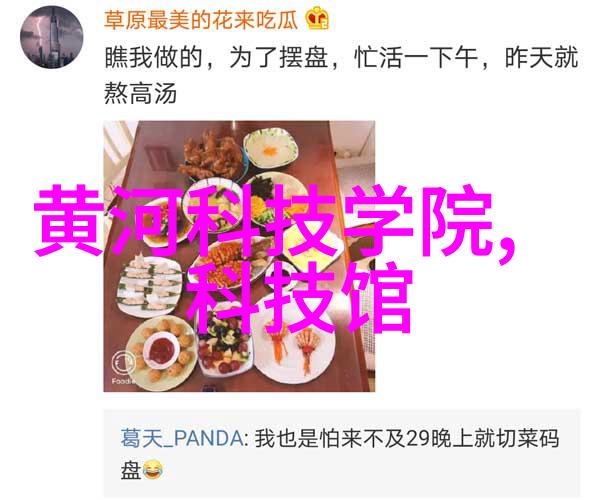Open the lightning skyscraper profile avatar
600x500 pixels.
click(51, 37)
